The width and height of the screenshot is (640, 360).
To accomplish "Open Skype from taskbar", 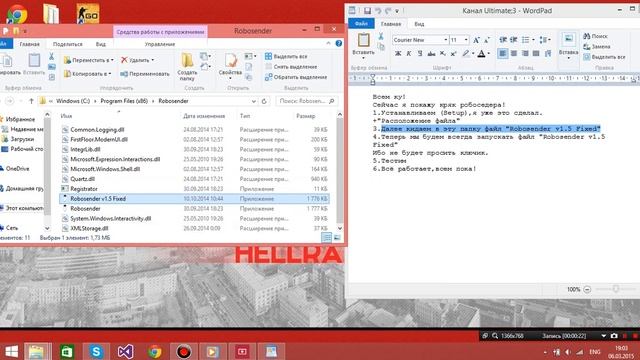I will pos(96,351).
